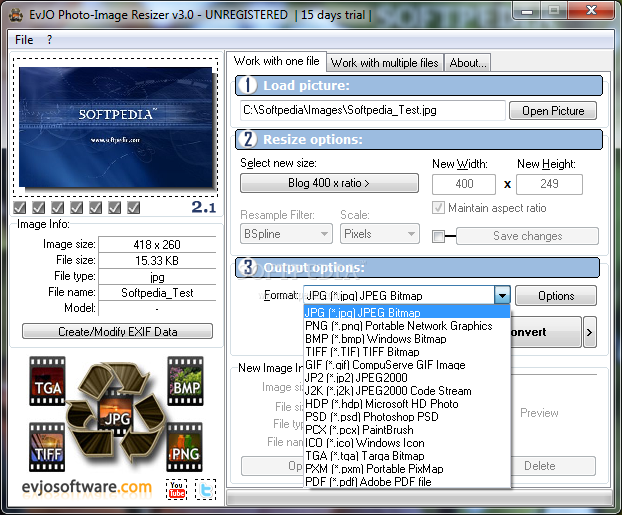The width and height of the screenshot is (622, 515).
Task: Click the File size value 15.33 KB
Action: click(157, 261)
